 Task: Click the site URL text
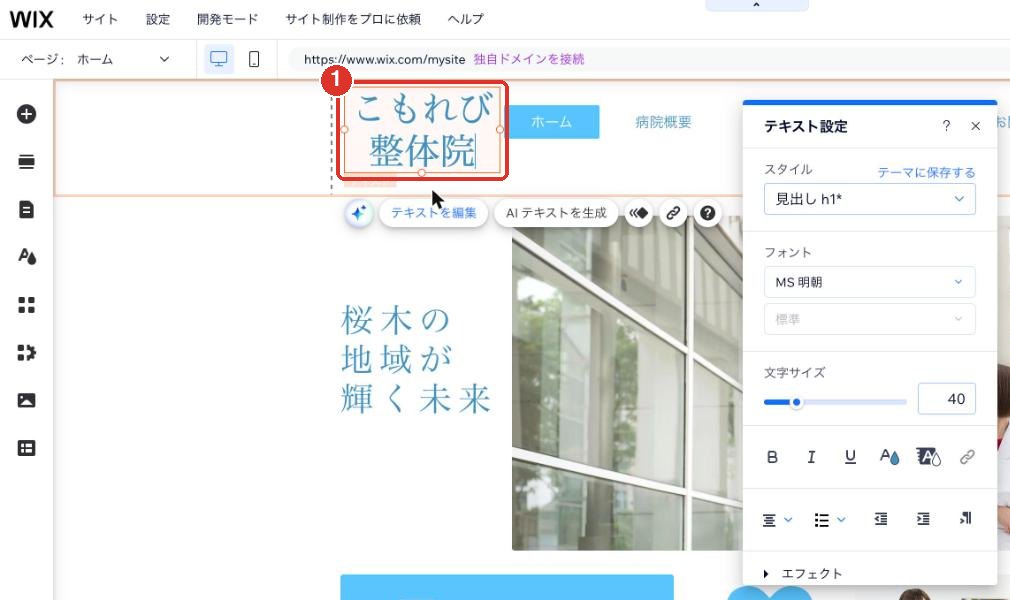click(x=385, y=59)
